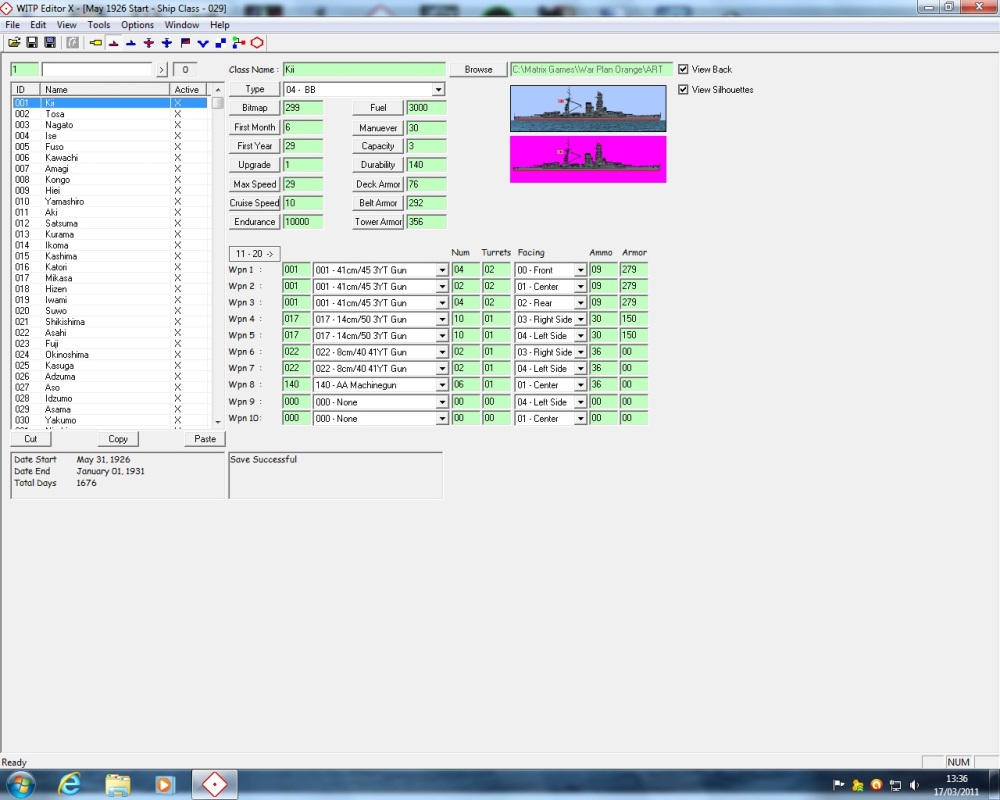
Task: Open the Window menu
Action: 182,25
